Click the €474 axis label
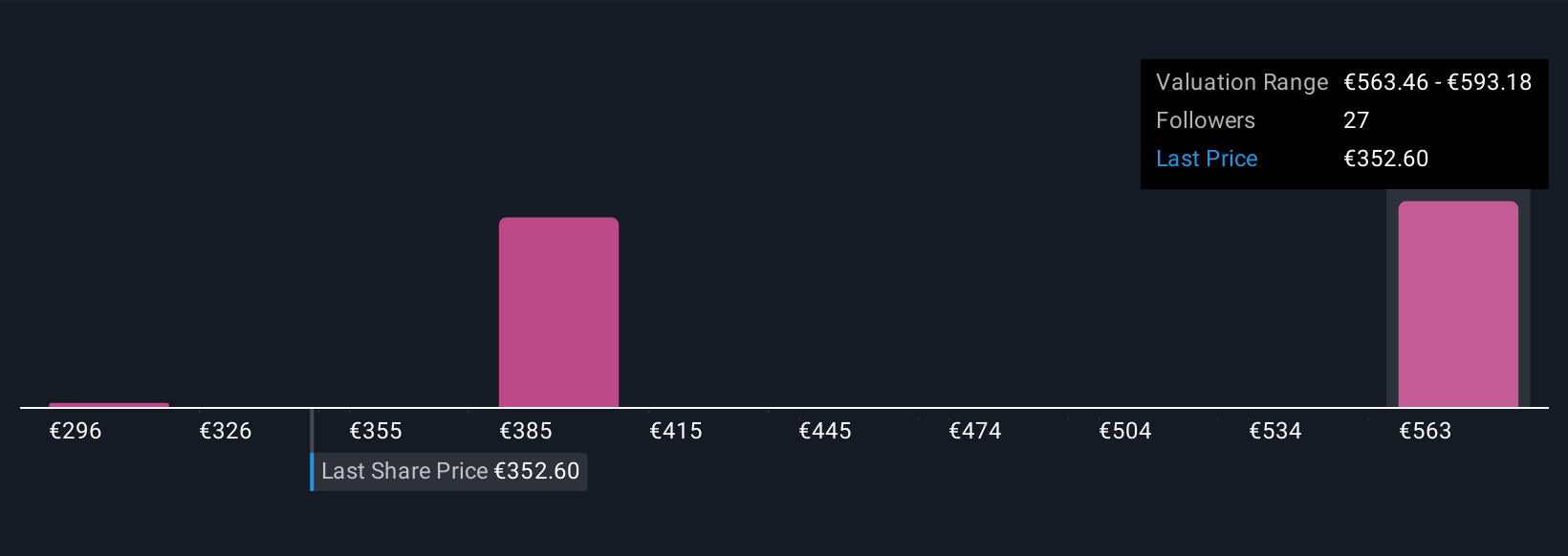Screen dimensions: 1568x556 coord(975,431)
